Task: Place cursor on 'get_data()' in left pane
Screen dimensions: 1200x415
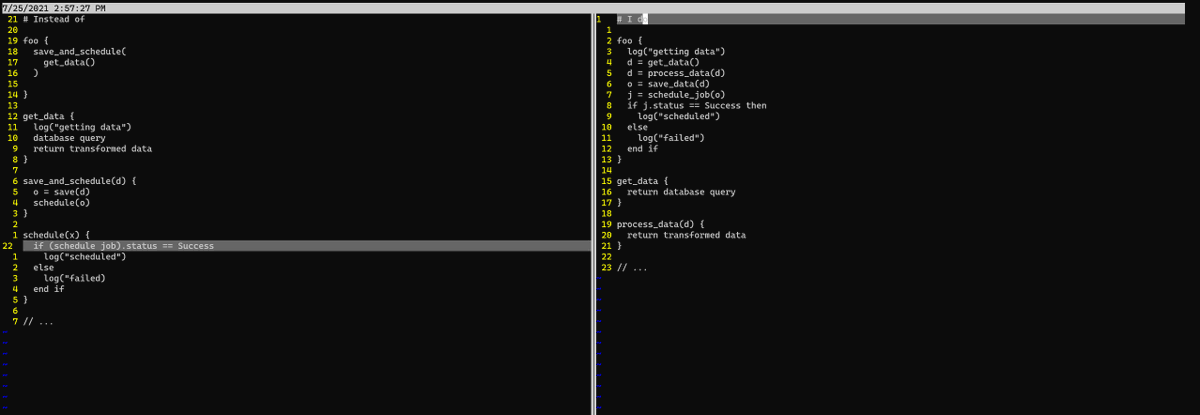Action: coord(70,63)
